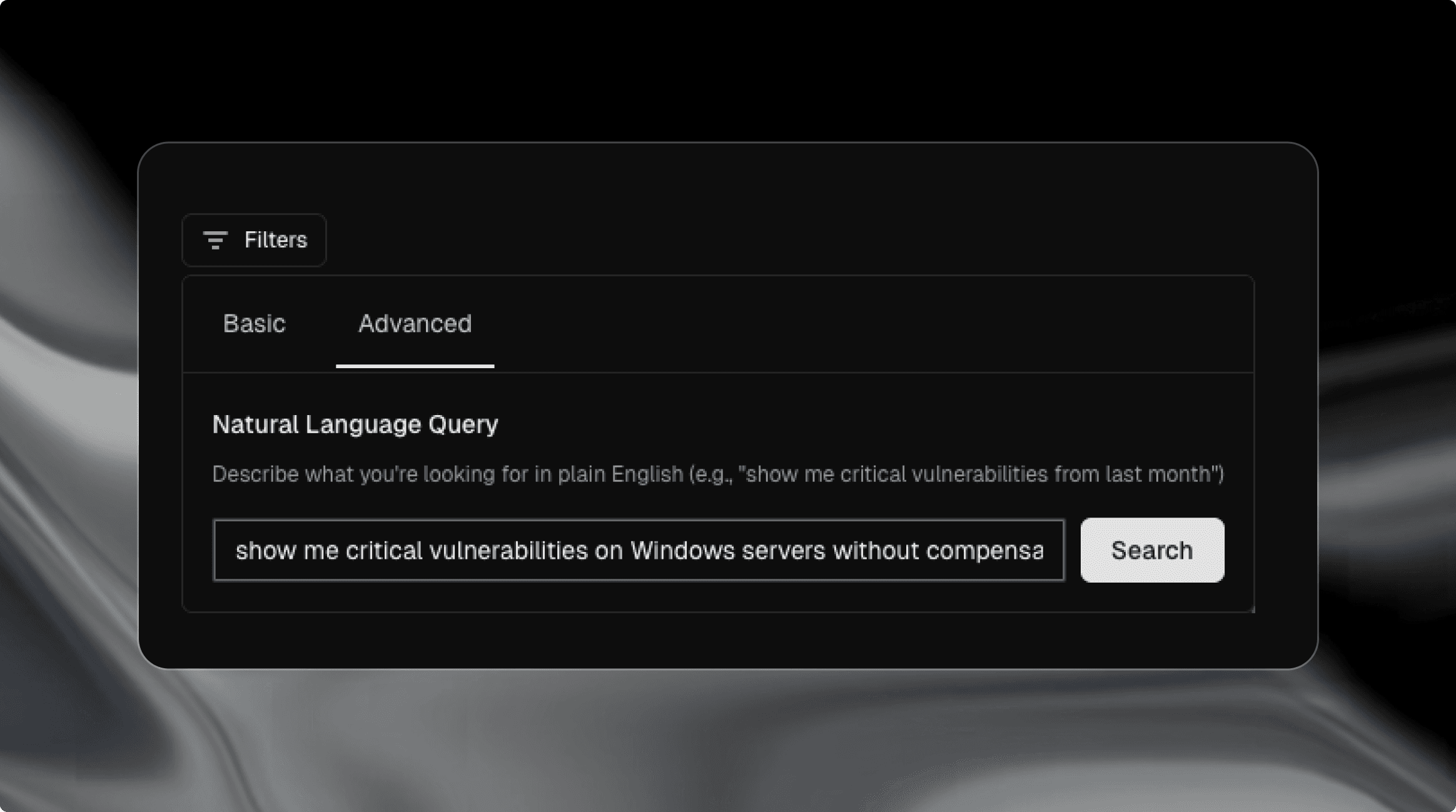Image resolution: width=1456 pixels, height=812 pixels.
Task: Click end of truncated 'compensa' query text
Action: (1043, 551)
